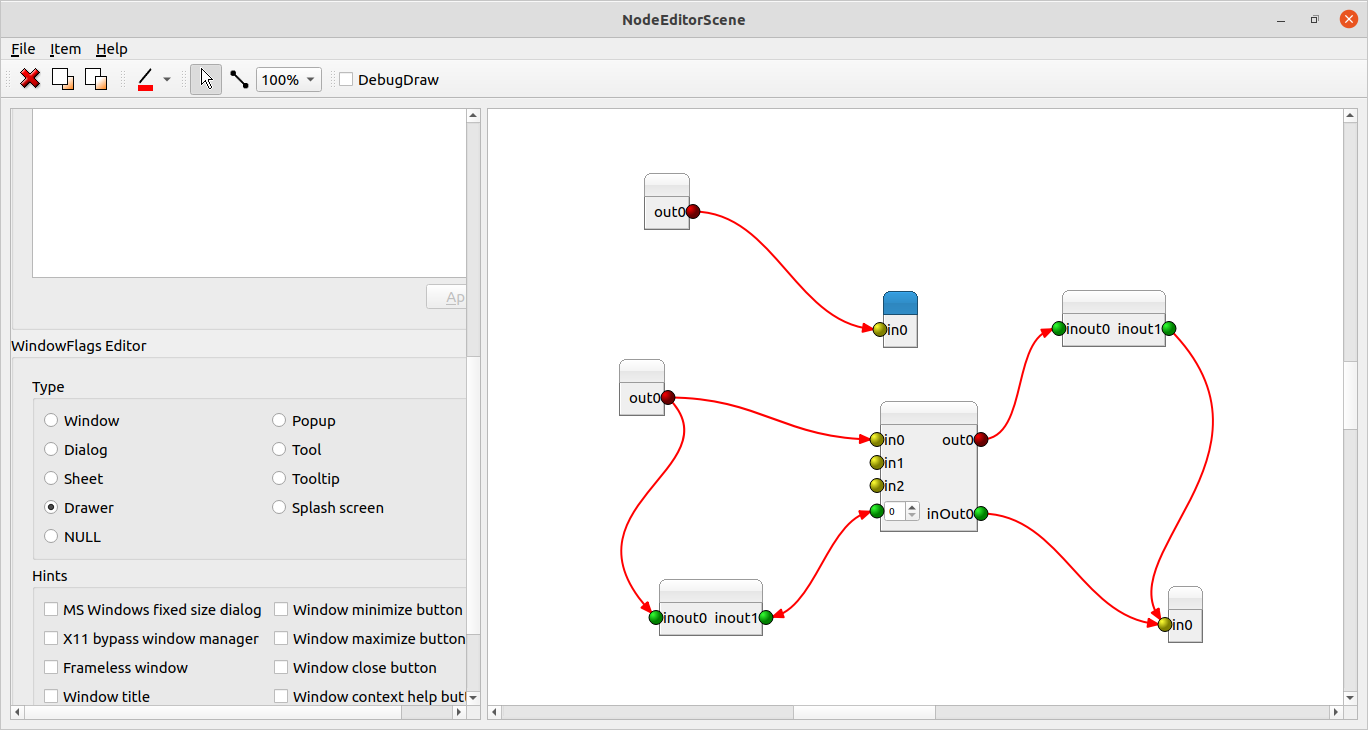Click the yellow in2 port on the central node

tap(877, 485)
